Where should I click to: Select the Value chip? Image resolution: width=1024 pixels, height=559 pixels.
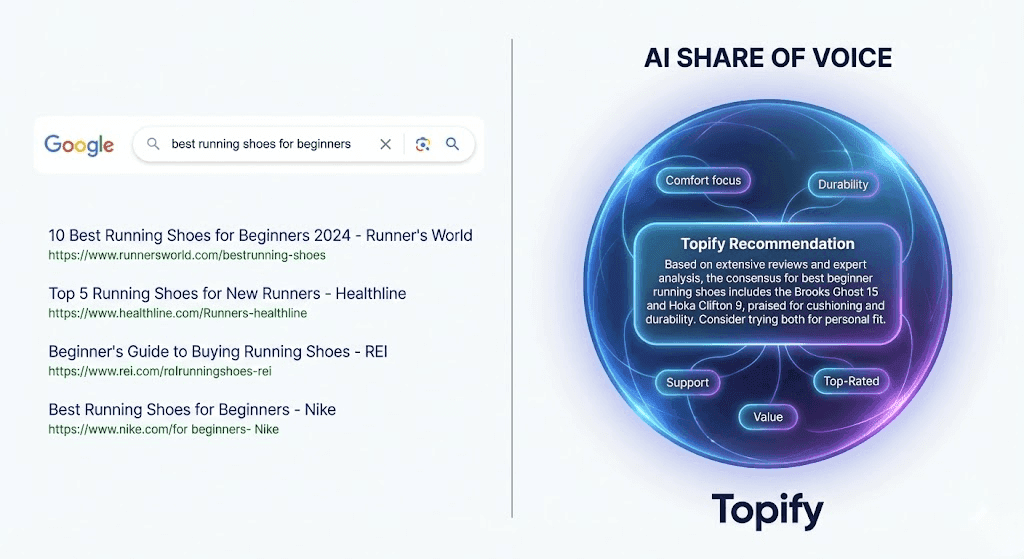[768, 417]
